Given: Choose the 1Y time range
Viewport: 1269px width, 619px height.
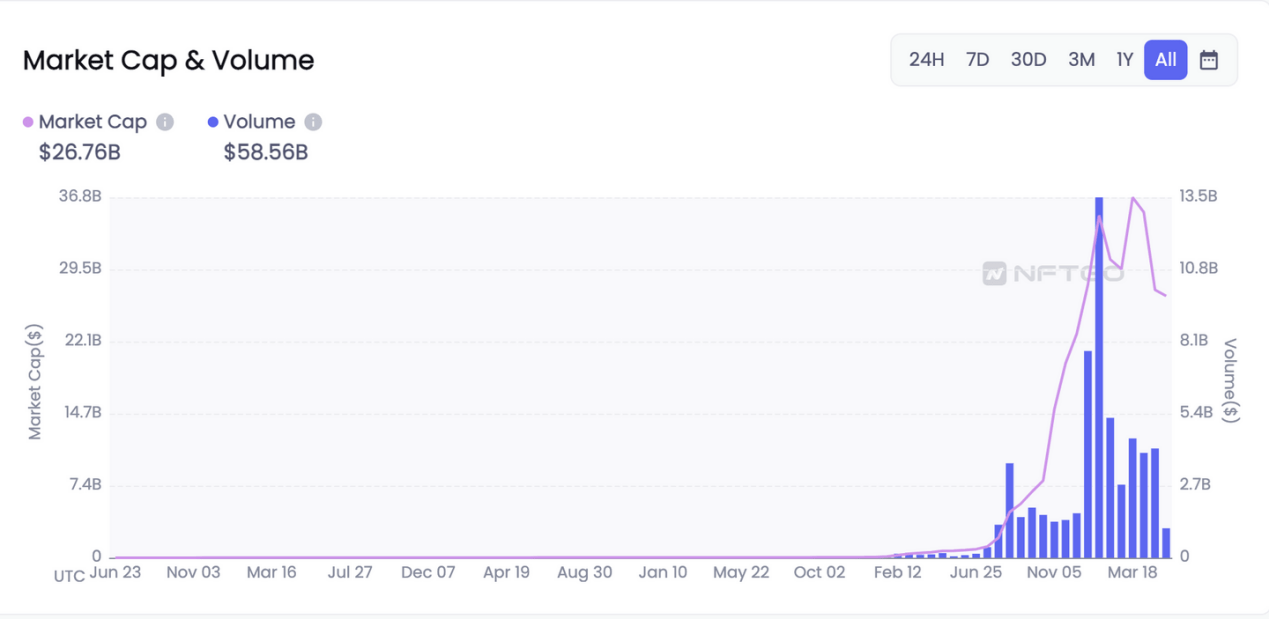Looking at the screenshot, I should [x=1125, y=60].
